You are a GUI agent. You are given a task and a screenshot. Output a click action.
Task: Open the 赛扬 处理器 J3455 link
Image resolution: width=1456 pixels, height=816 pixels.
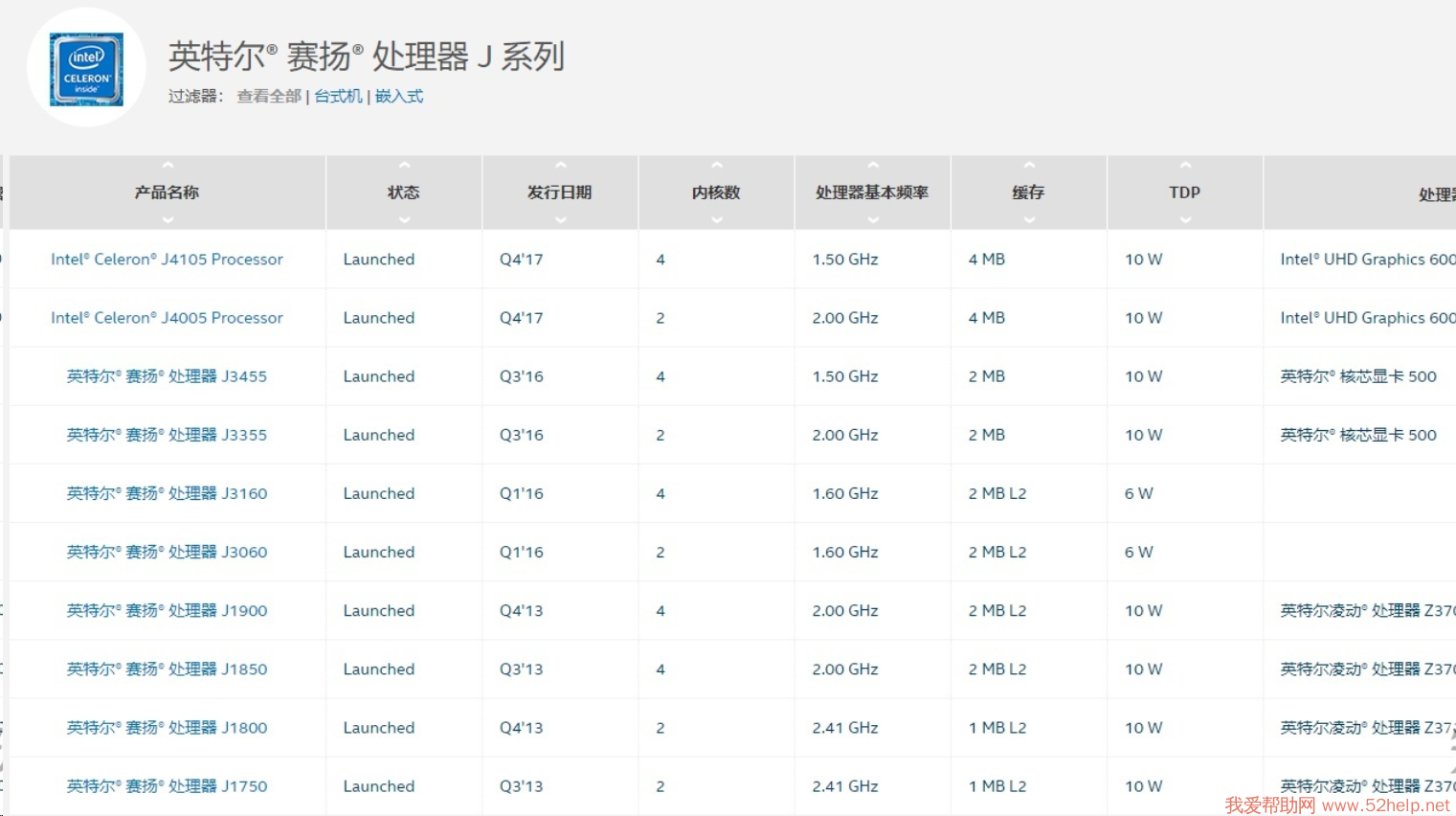pyautogui.click(x=167, y=376)
